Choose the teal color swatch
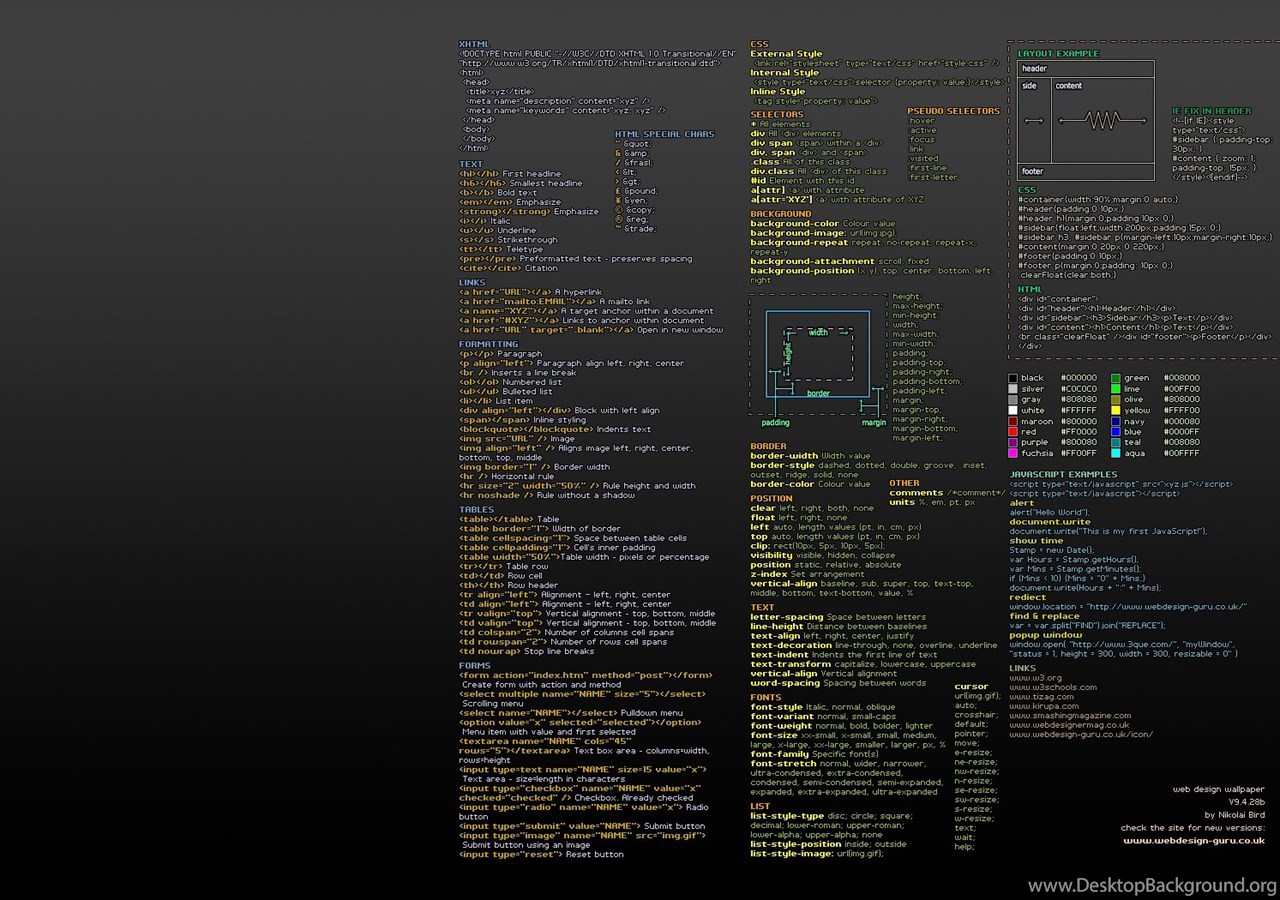The height and width of the screenshot is (900, 1280). (x=1116, y=442)
